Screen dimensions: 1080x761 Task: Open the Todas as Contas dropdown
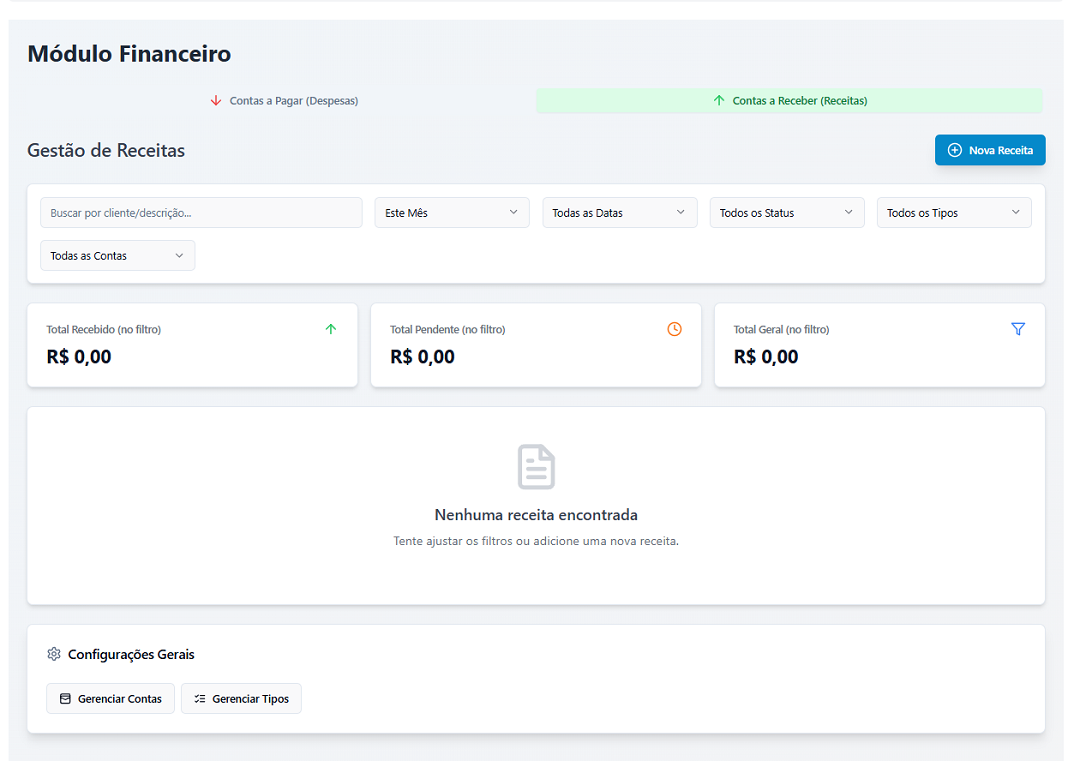pyautogui.click(x=118, y=256)
